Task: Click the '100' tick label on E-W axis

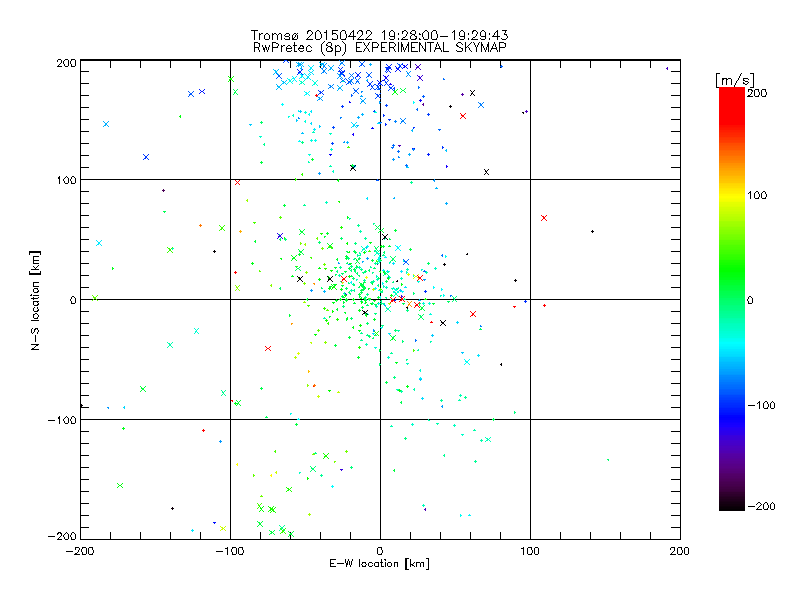Action: pyautogui.click(x=530, y=551)
